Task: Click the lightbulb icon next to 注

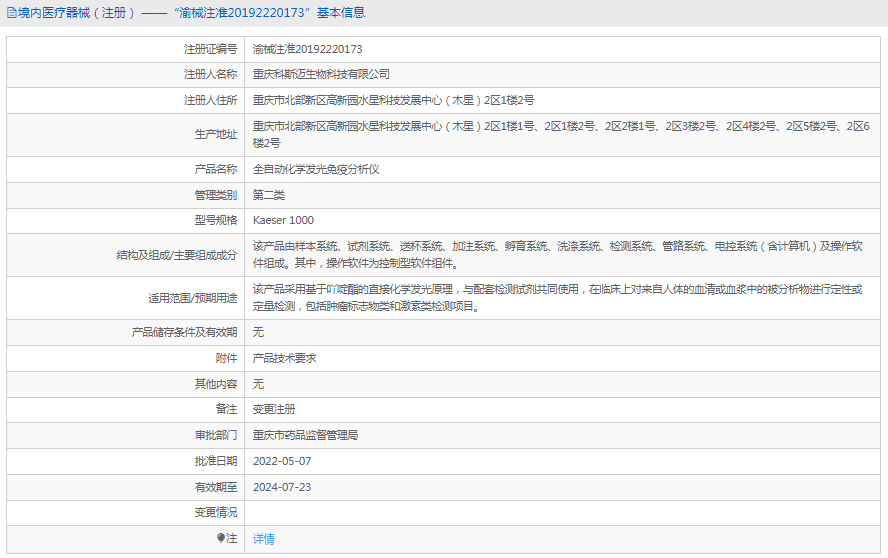Action: 221,538
